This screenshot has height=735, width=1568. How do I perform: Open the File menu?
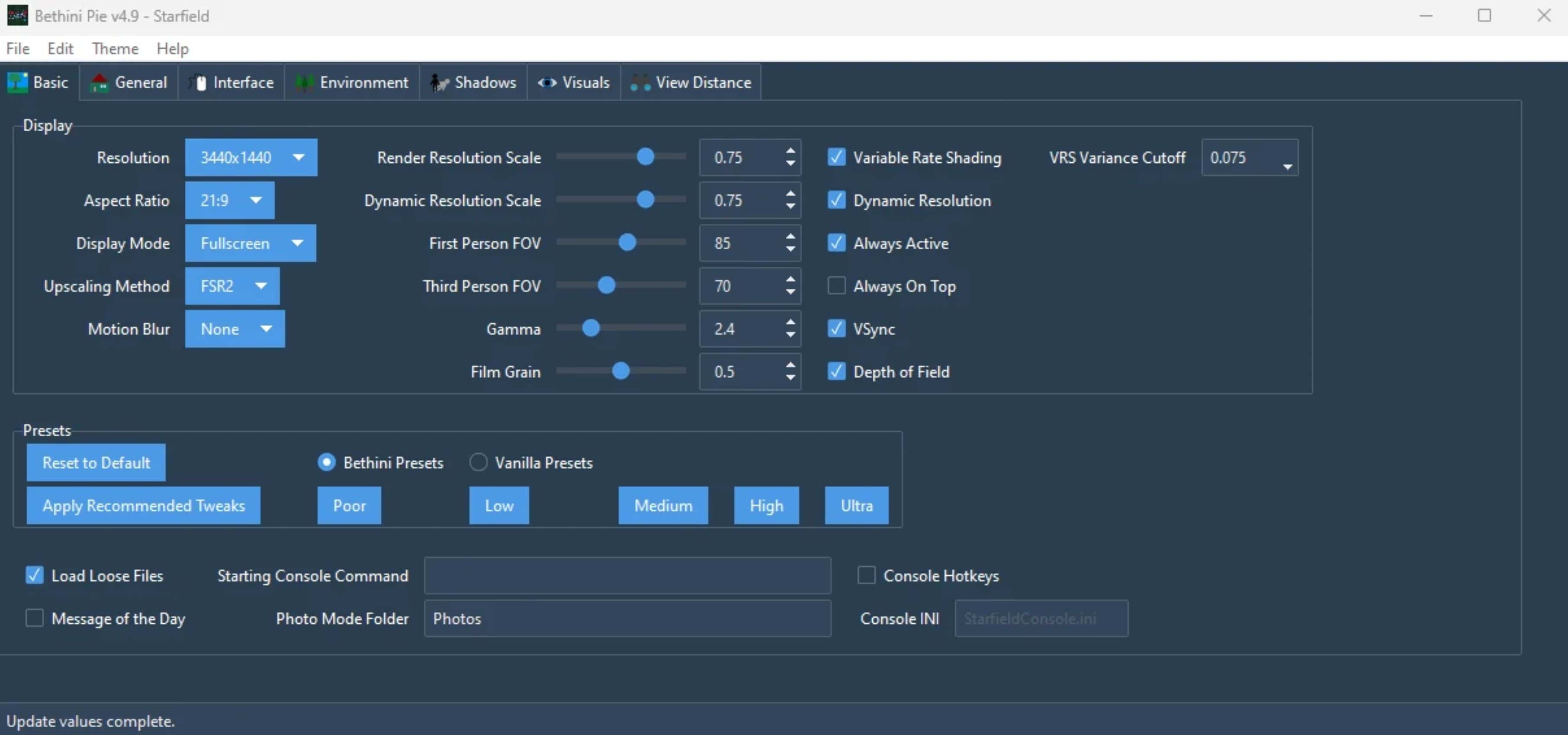pos(18,49)
